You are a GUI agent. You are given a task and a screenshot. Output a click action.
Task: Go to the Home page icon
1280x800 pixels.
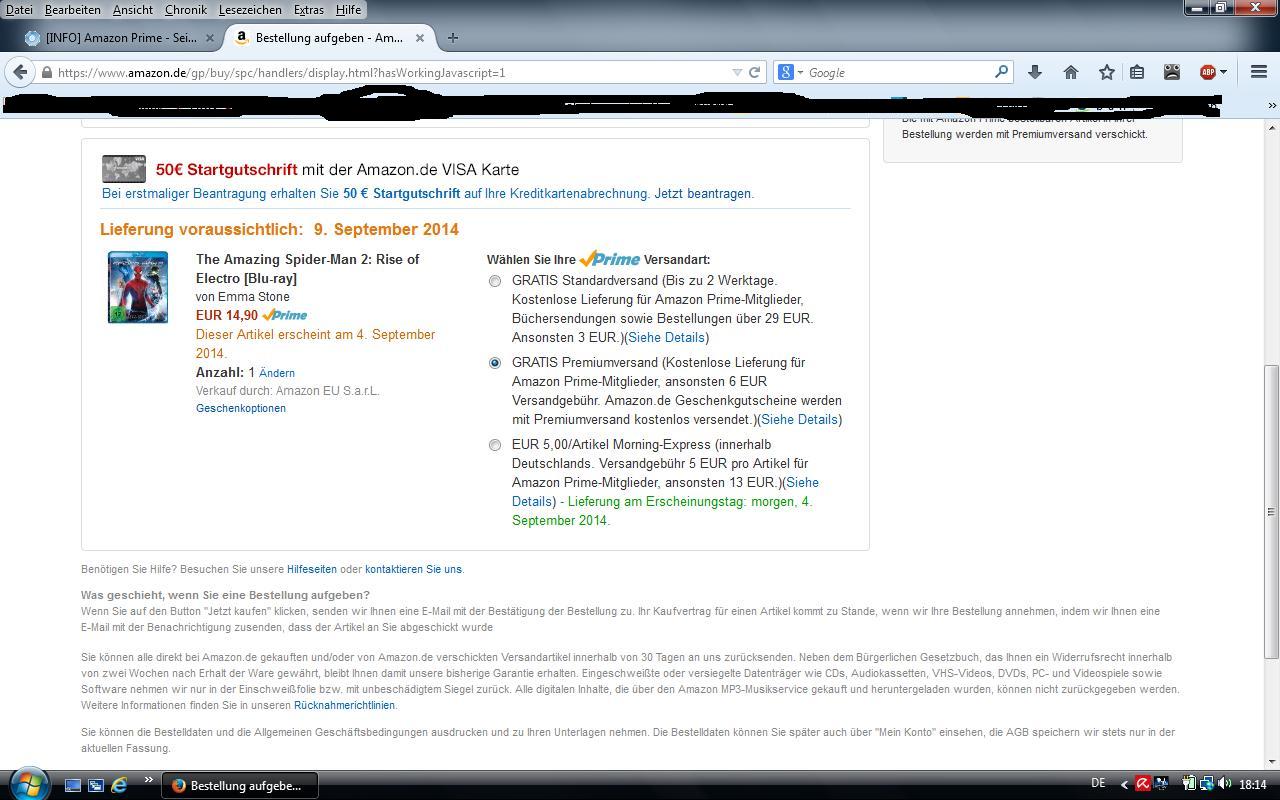1071,72
